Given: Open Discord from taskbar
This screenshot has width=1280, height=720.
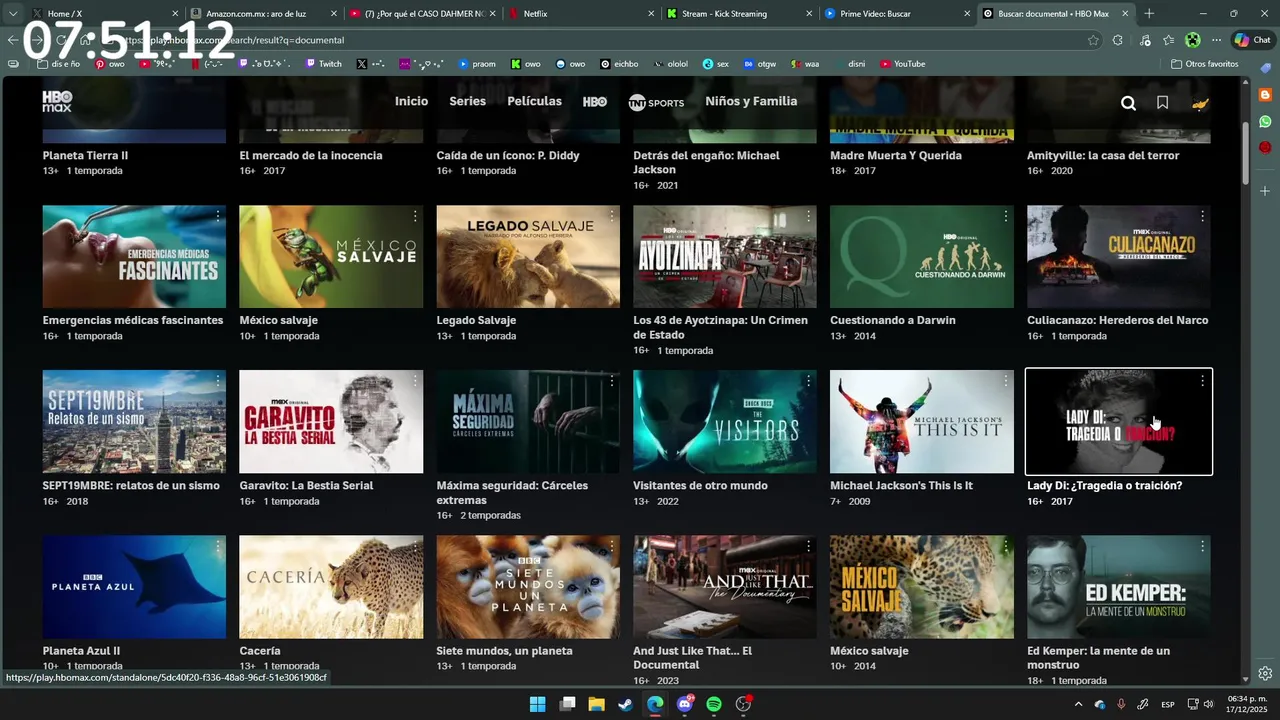Looking at the screenshot, I should [x=684, y=704].
